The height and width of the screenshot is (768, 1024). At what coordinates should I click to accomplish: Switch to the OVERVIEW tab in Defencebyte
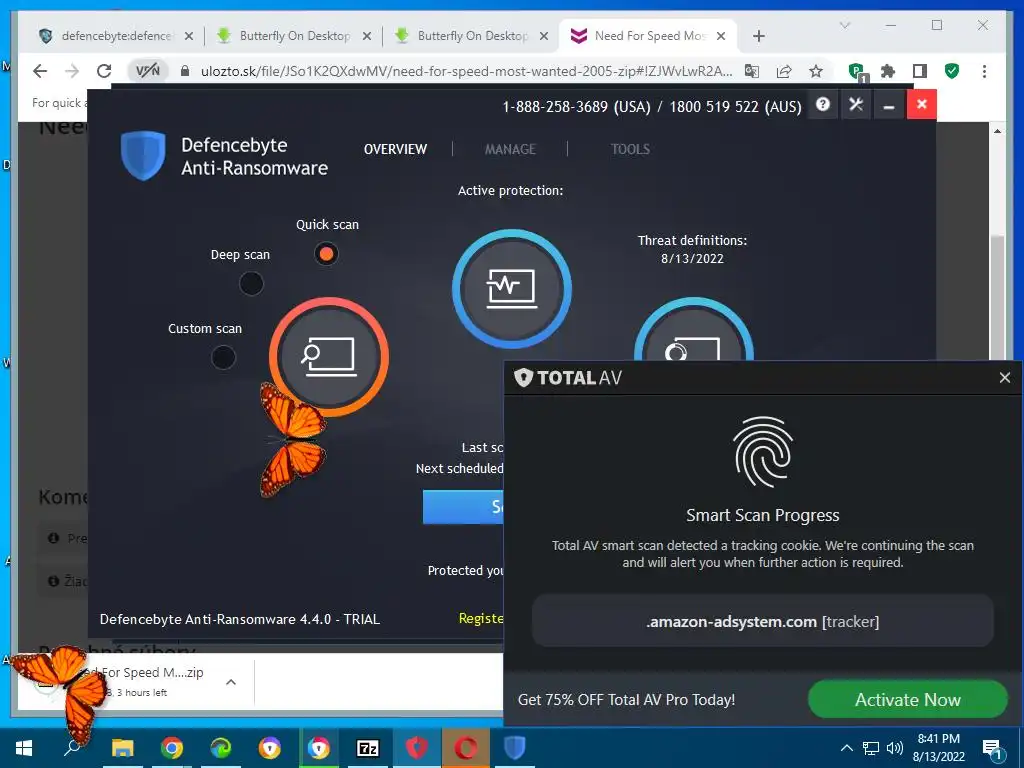(x=395, y=149)
